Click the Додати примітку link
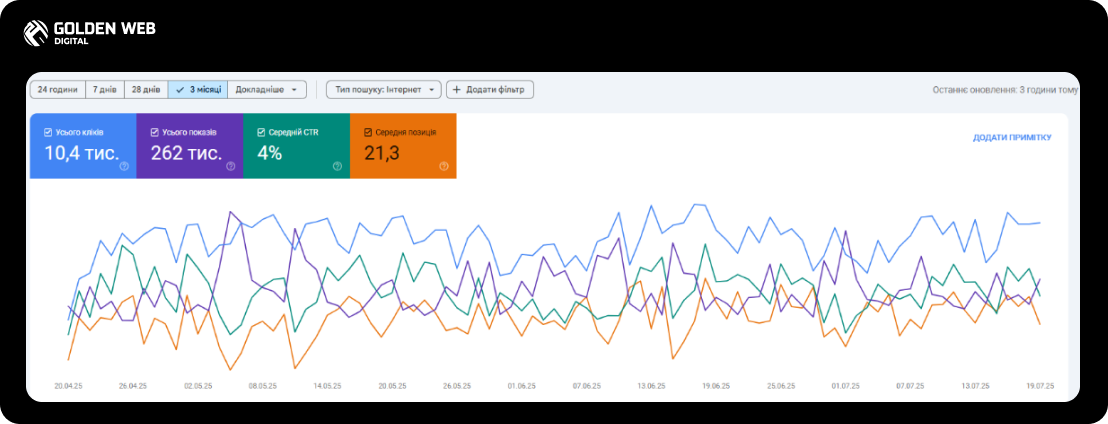The height and width of the screenshot is (424, 1108). 1012,137
